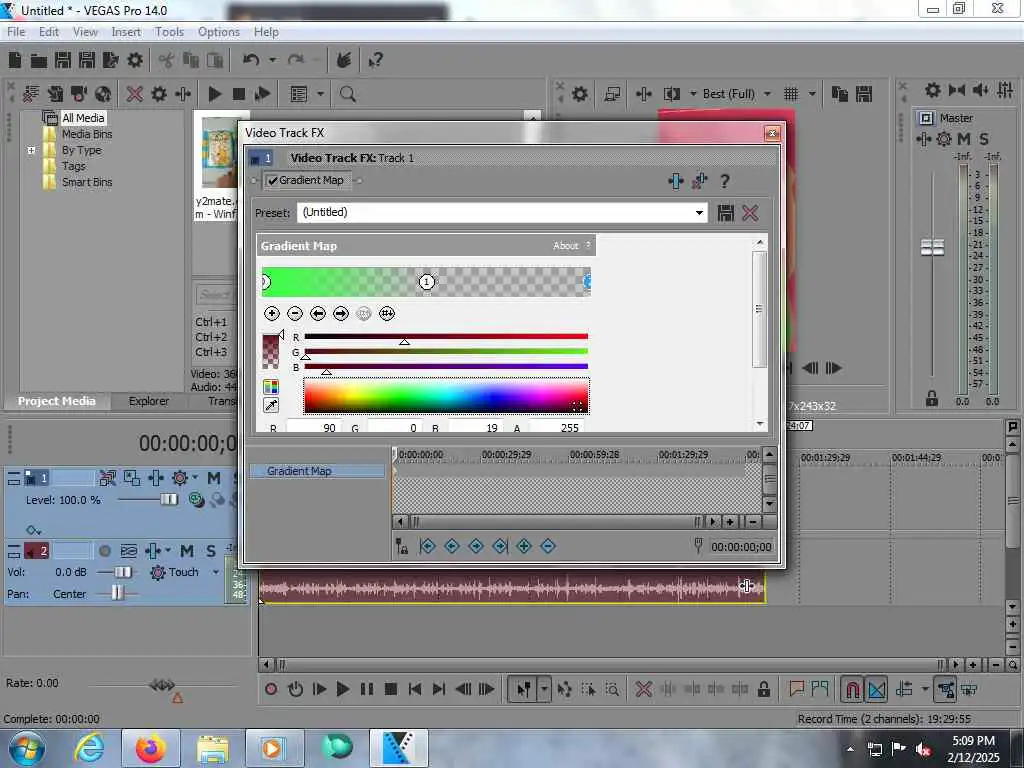Toggle Auto Ripple button in timeline toolbar
1024x768 pixels.
coord(904,689)
